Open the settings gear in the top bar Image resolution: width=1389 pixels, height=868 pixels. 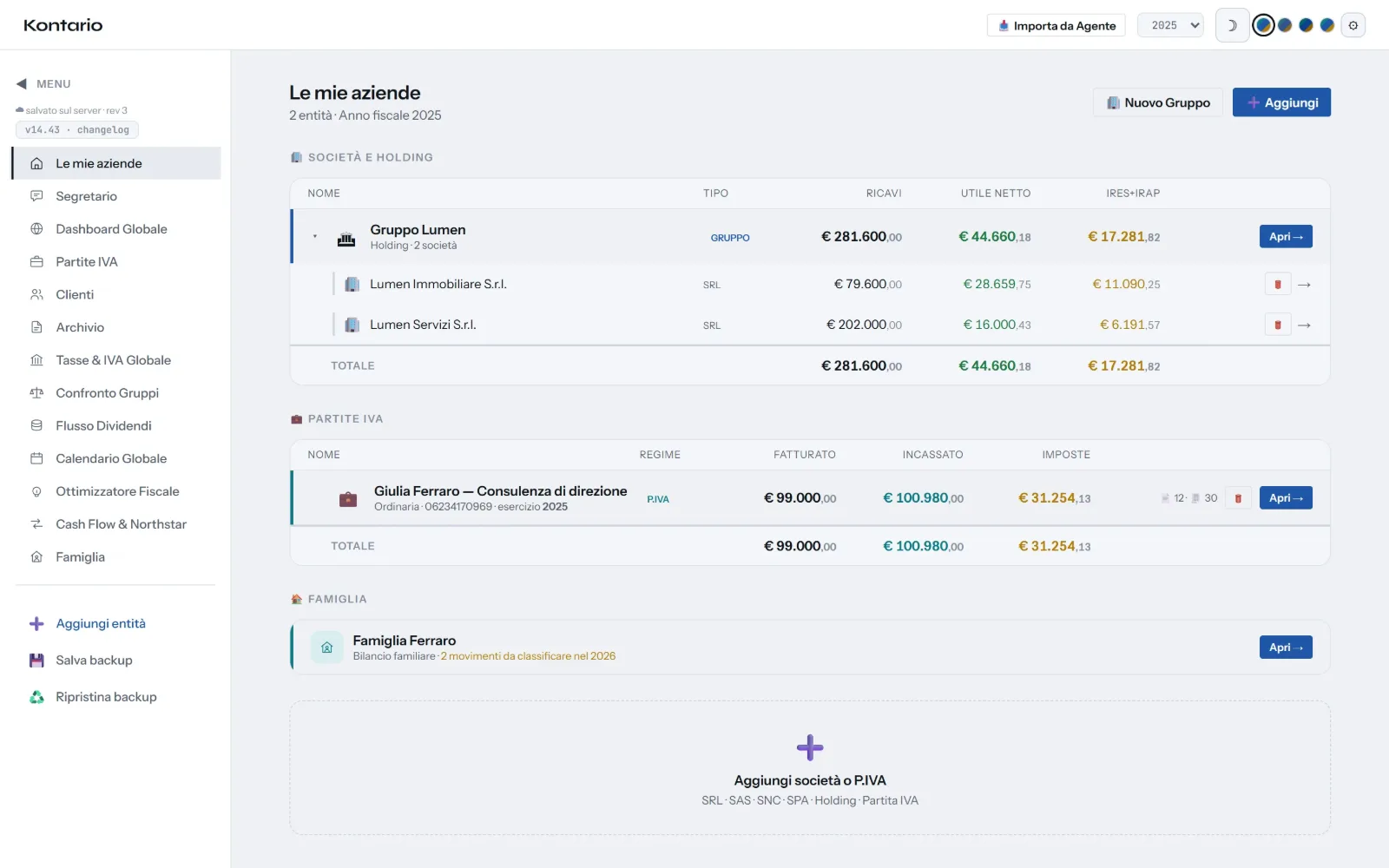click(1353, 26)
